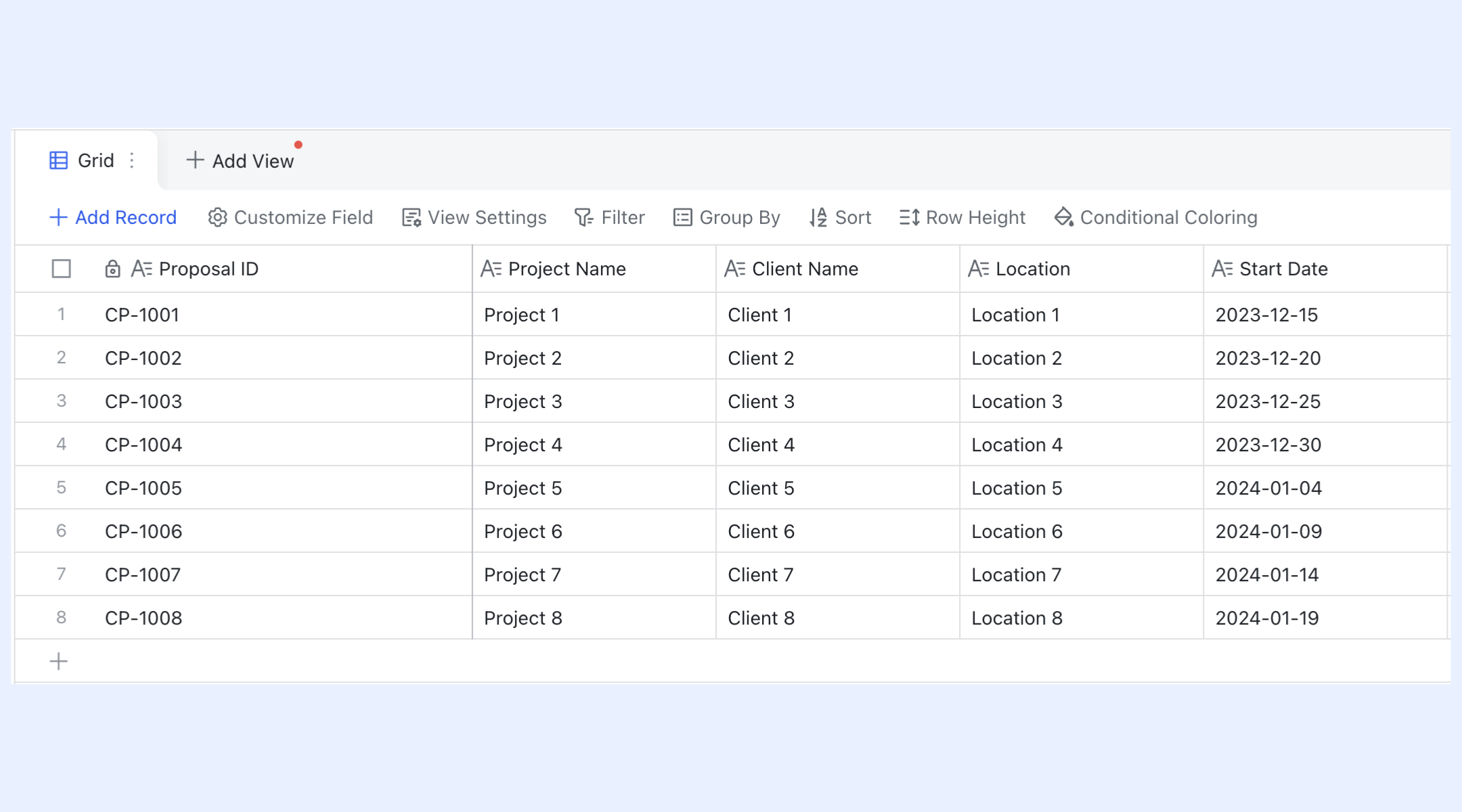Viewport: 1462px width, 812px height.
Task: Open View Settings
Action: pos(474,217)
